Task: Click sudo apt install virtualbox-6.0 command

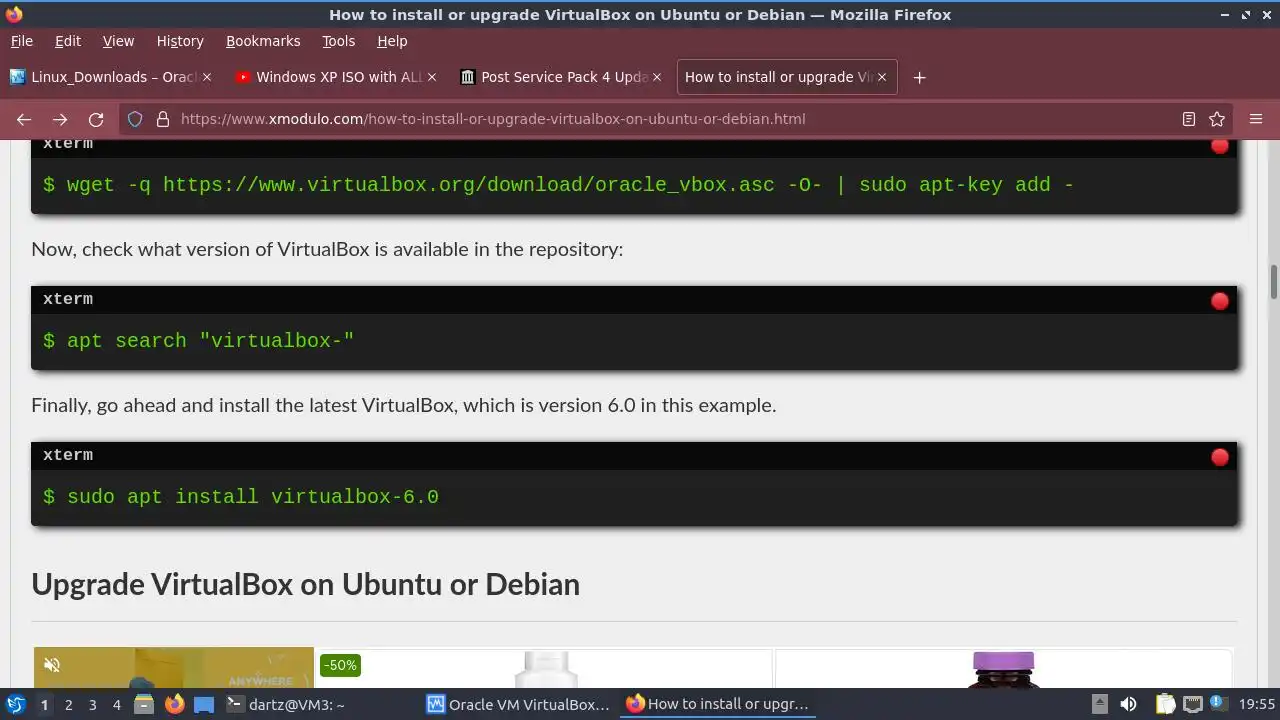Action: click(241, 497)
